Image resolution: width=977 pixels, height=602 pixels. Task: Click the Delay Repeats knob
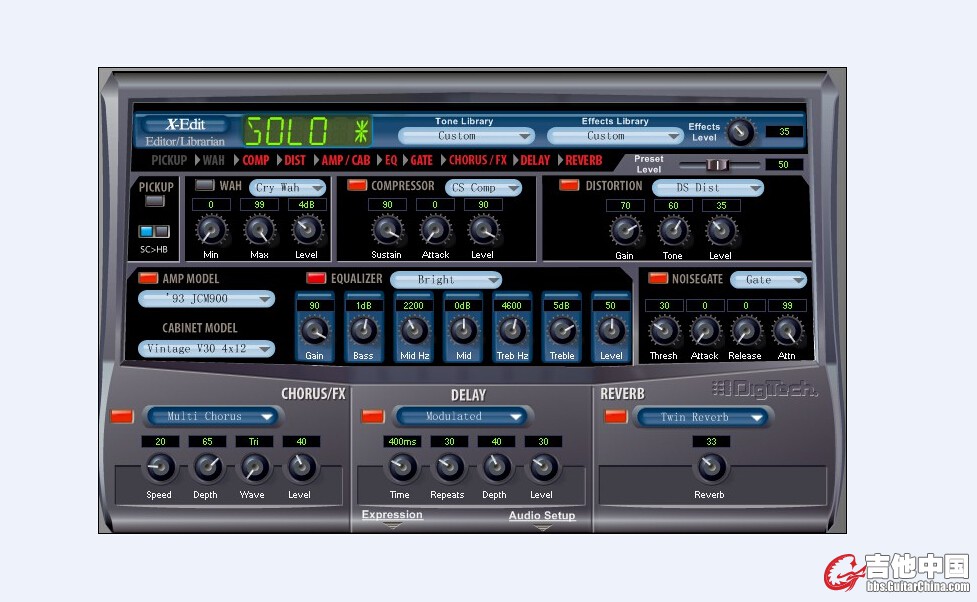449,467
